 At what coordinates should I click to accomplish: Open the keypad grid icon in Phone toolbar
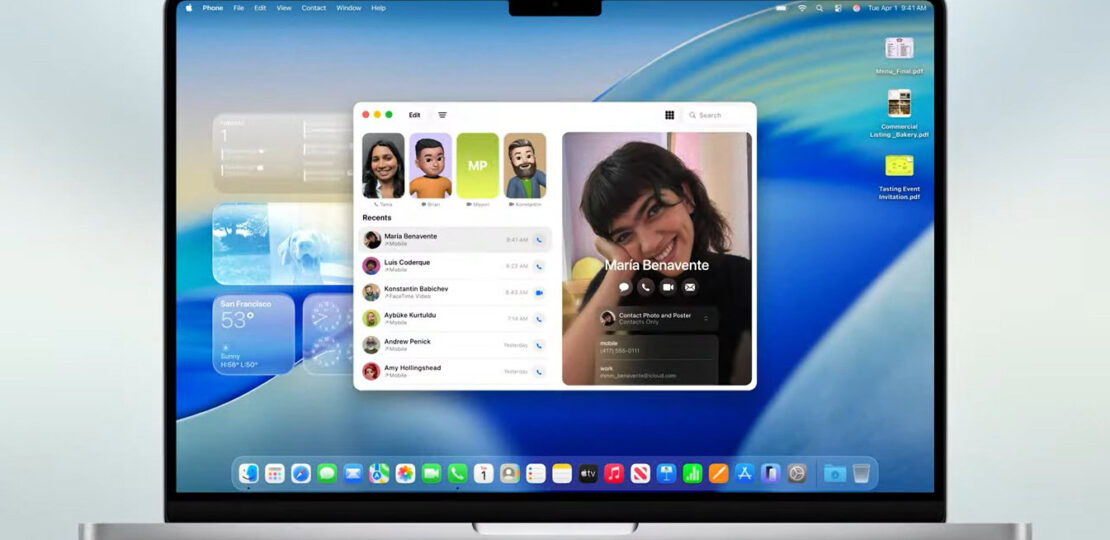click(x=669, y=115)
